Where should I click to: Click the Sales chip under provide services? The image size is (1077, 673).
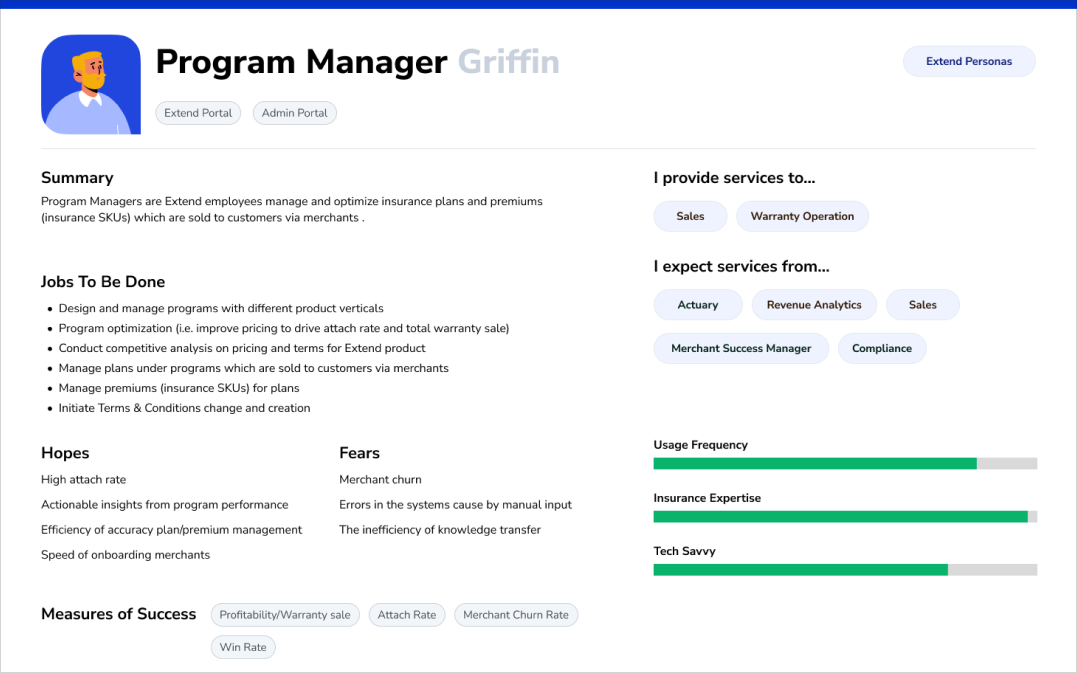click(x=690, y=216)
